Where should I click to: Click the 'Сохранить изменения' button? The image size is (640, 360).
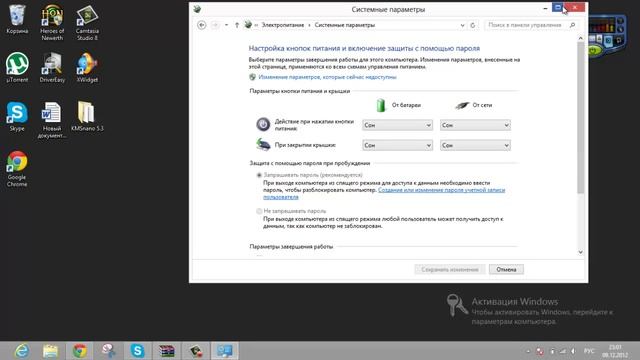[x=449, y=269]
